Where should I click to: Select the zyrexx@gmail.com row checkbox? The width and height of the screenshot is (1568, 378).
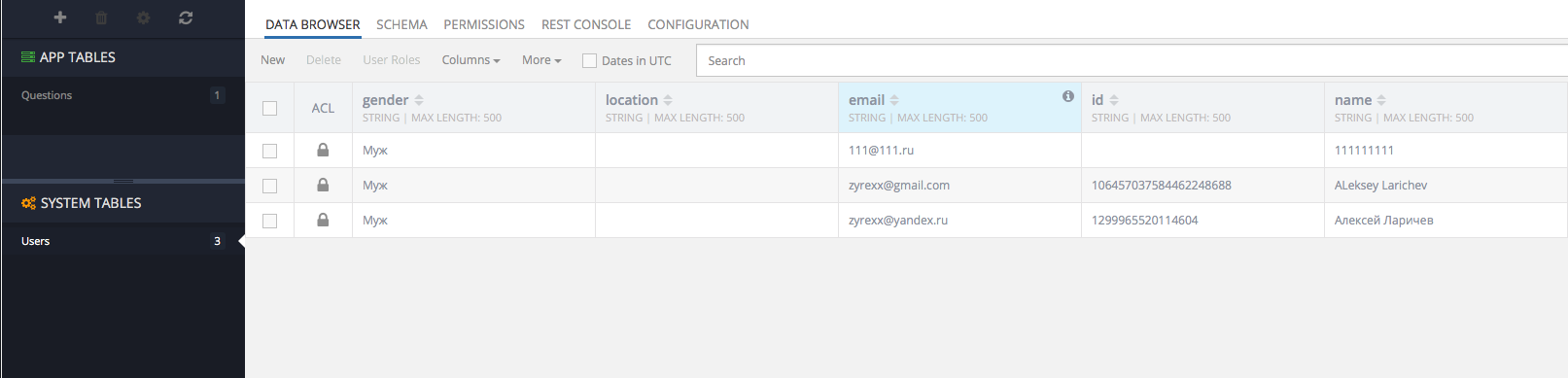point(270,186)
